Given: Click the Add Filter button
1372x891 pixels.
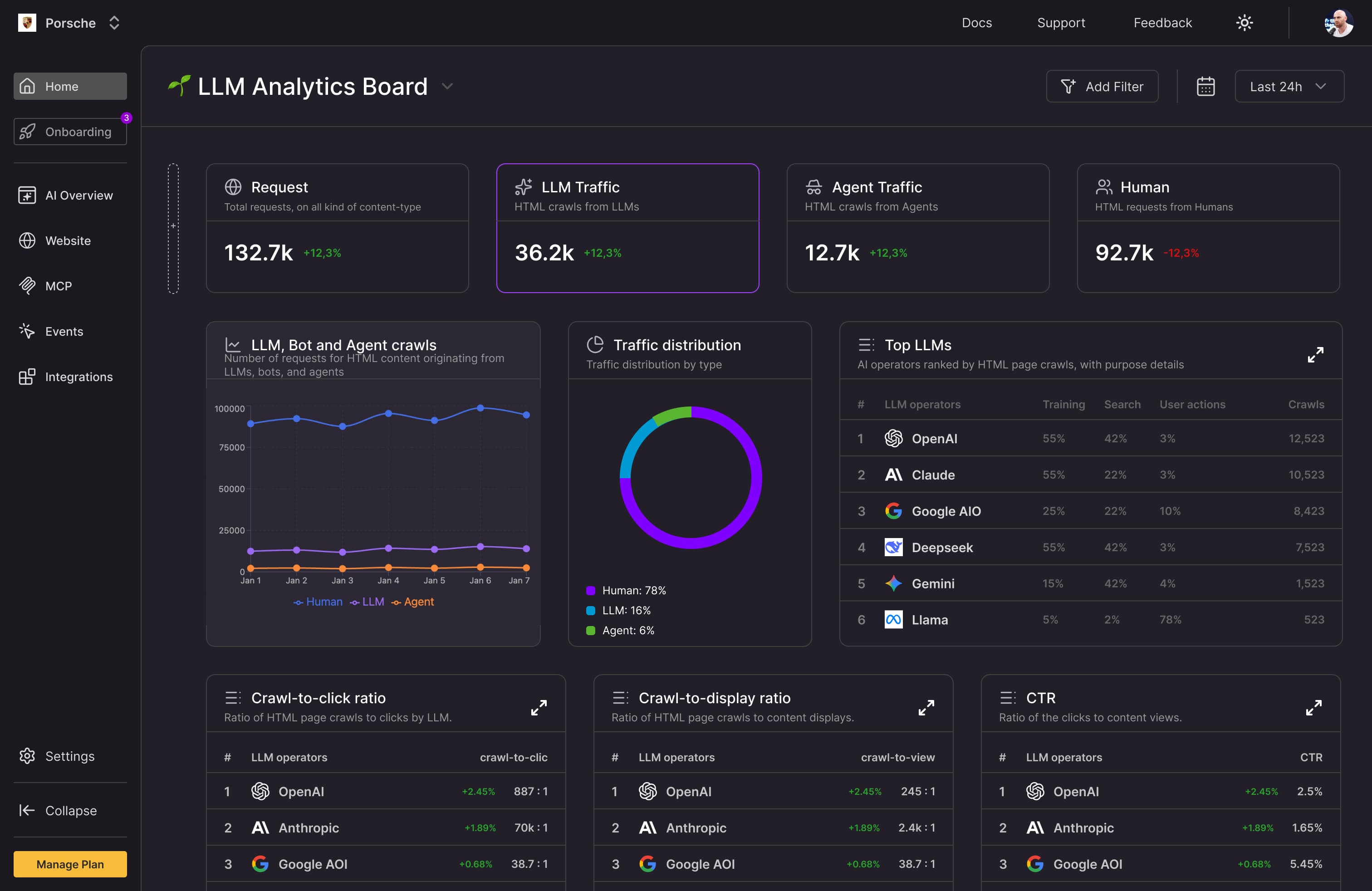Looking at the screenshot, I should pyautogui.click(x=1102, y=87).
